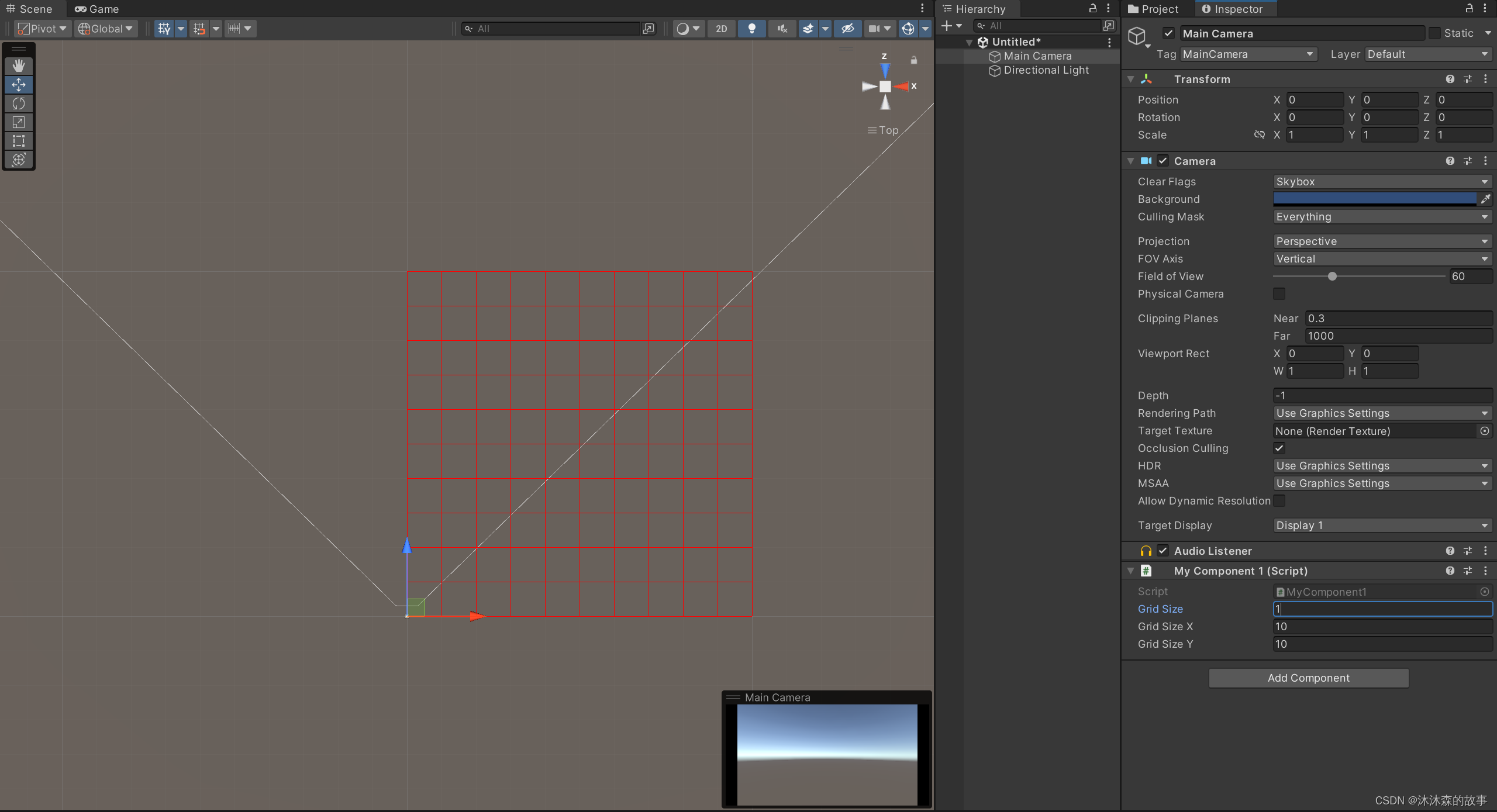Toggle MyComponent1 script enabled checkbox
The height and width of the screenshot is (812, 1497).
click(x=1163, y=570)
